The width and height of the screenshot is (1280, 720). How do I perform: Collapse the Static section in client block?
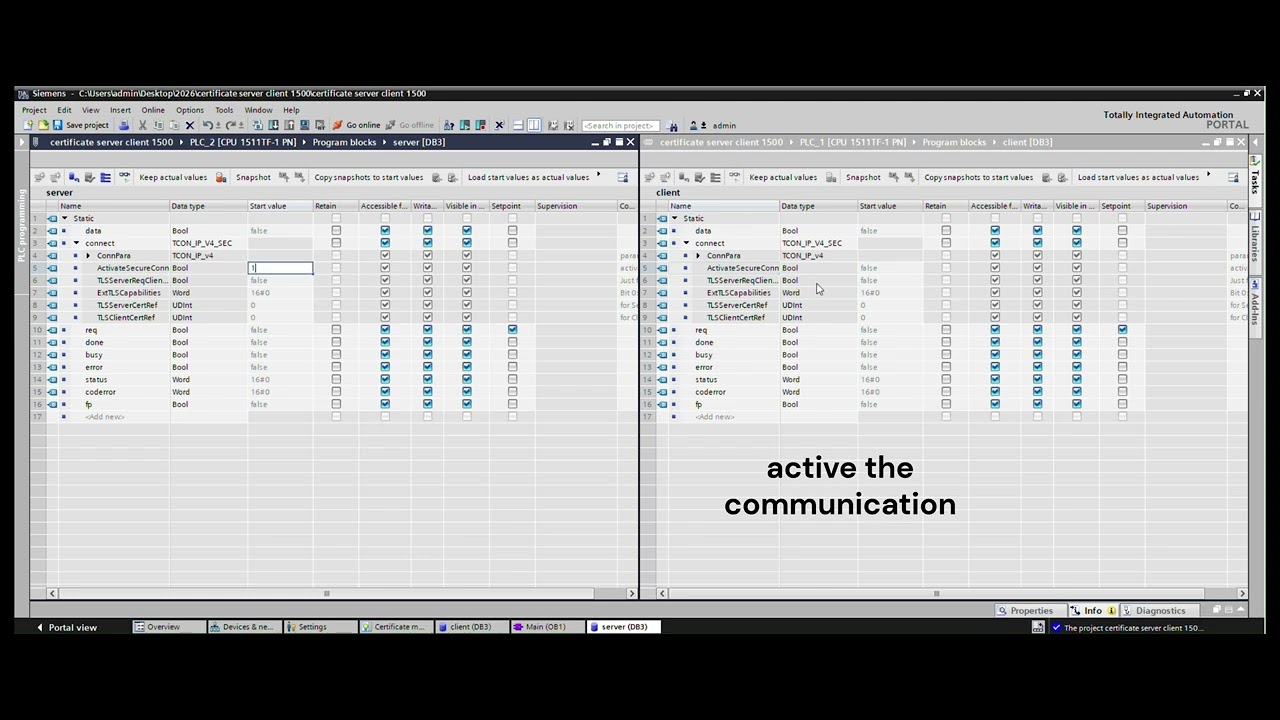(x=674, y=218)
